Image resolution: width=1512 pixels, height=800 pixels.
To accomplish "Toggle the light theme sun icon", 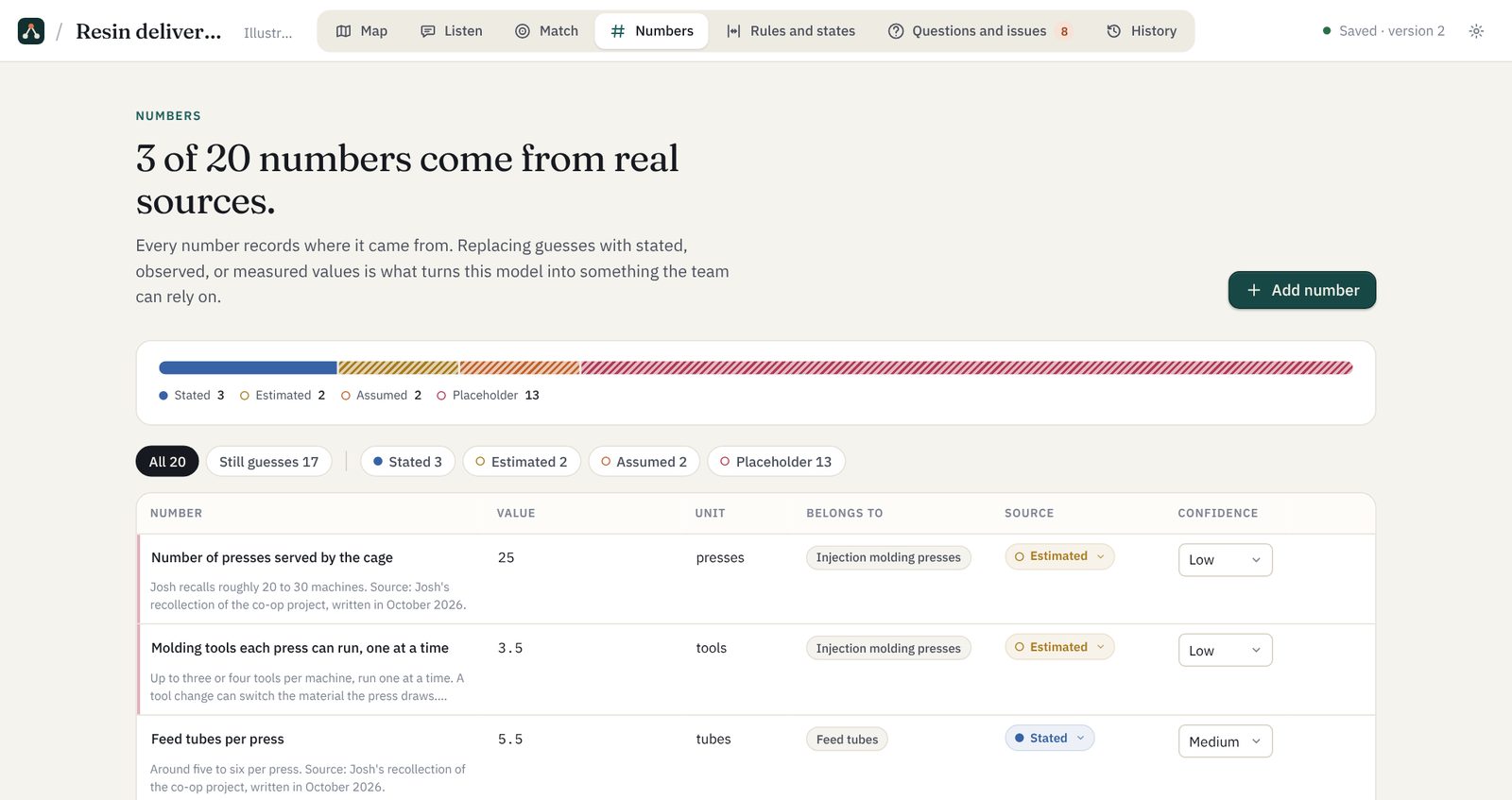I will [1476, 31].
